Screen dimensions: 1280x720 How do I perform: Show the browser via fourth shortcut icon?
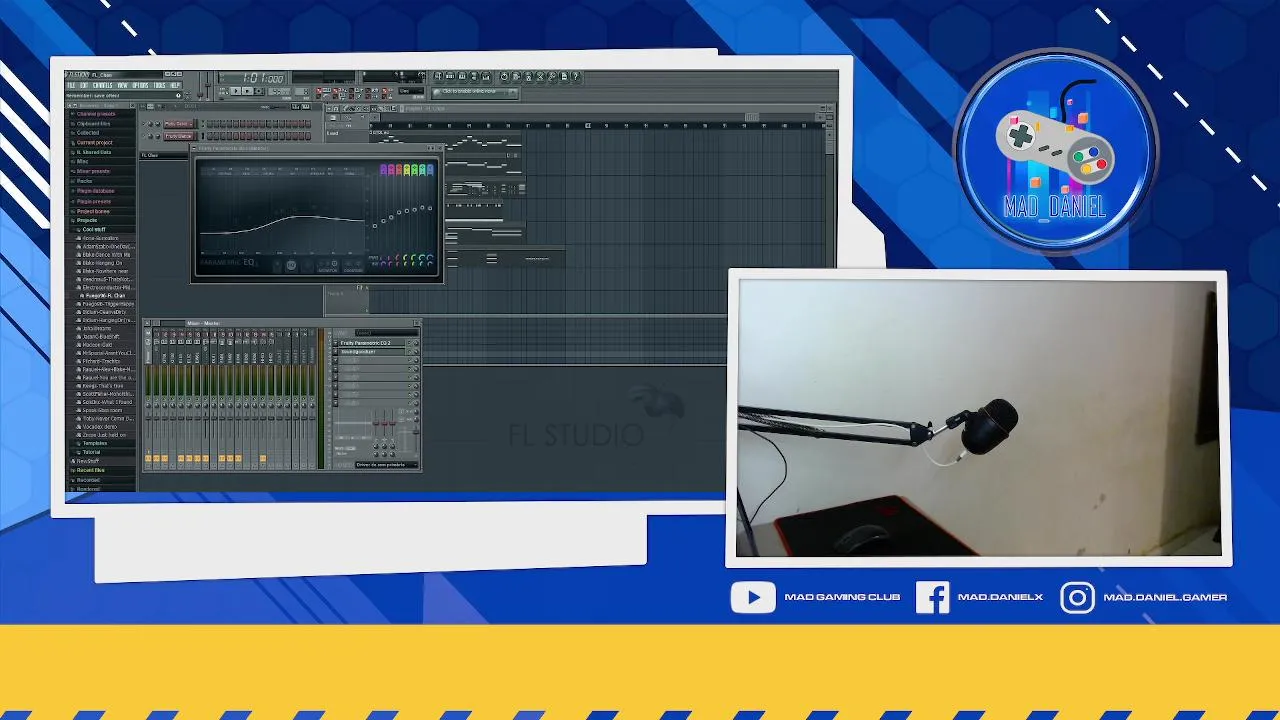tap(474, 76)
